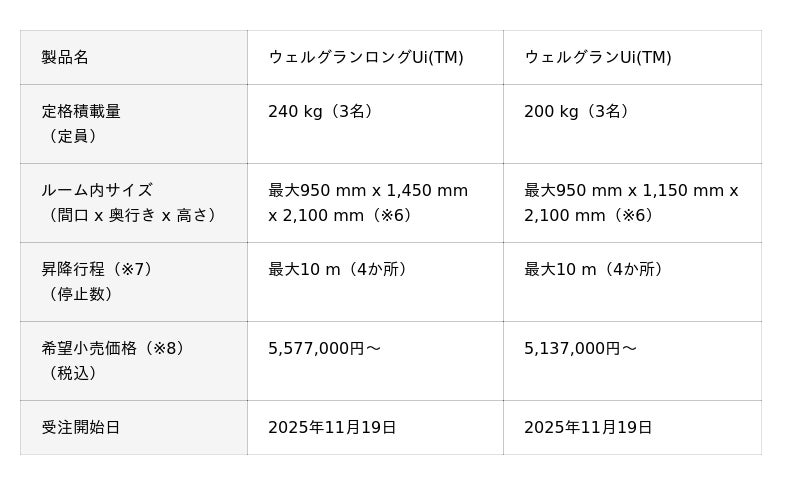Click the 受注開始日 row label
The height and width of the screenshot is (485, 800).
(x=81, y=427)
